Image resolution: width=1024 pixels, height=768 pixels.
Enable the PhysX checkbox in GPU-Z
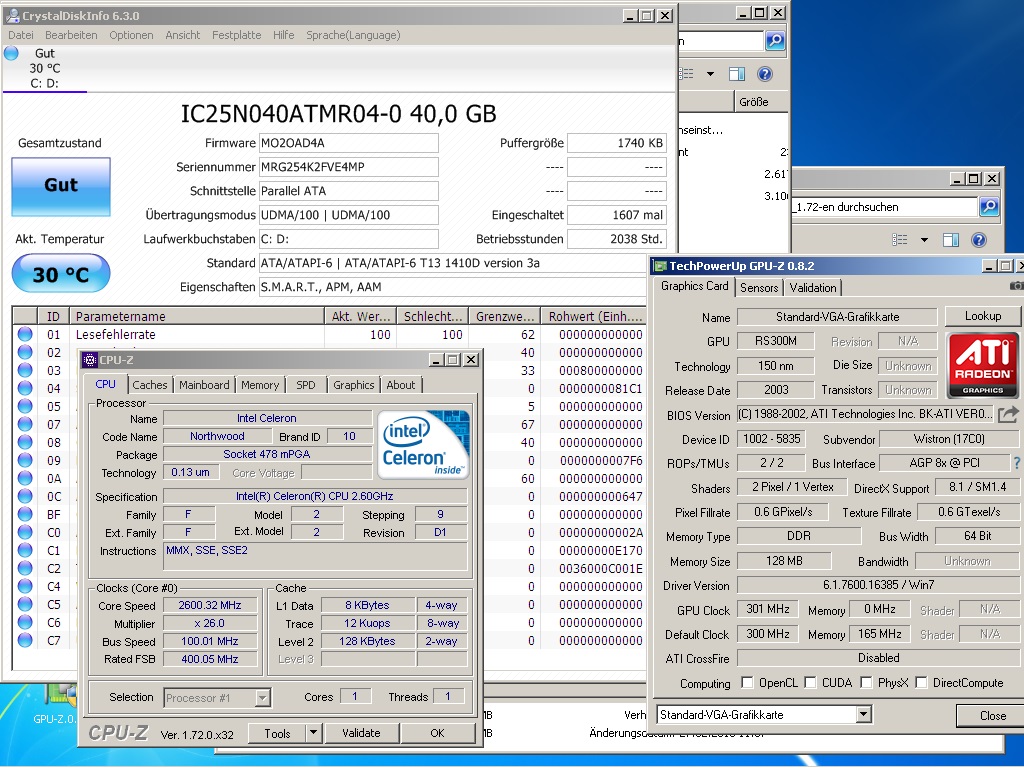[866, 682]
